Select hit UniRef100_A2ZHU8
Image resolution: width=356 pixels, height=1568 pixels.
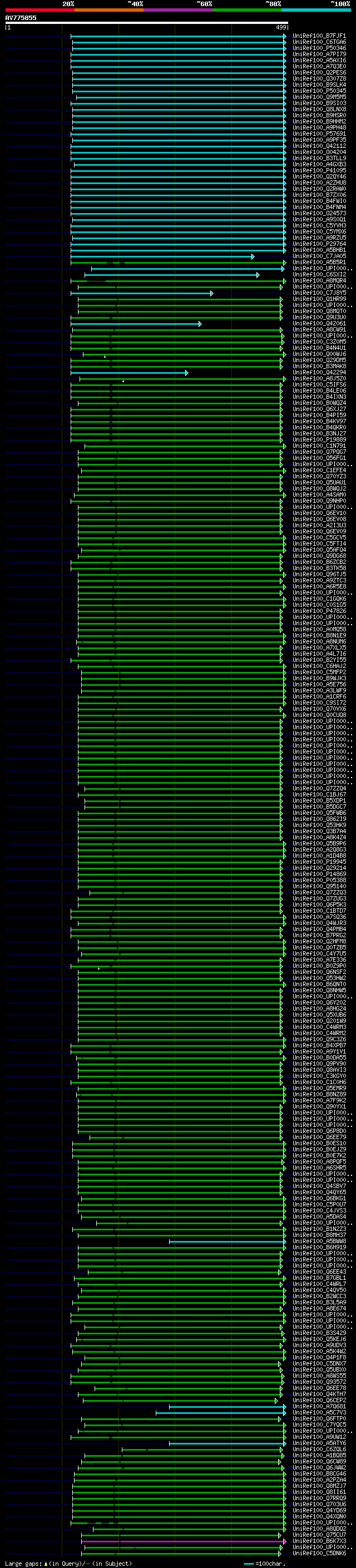point(319,182)
